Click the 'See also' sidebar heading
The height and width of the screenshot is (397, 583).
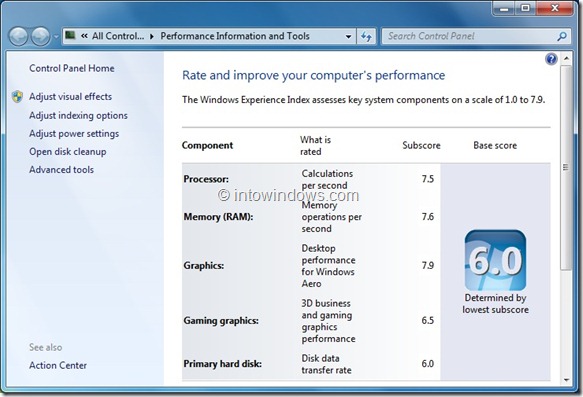click(x=46, y=348)
